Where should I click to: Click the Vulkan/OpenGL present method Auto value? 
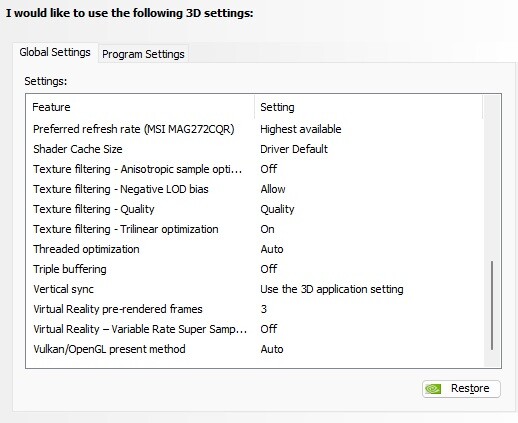[x=272, y=349]
